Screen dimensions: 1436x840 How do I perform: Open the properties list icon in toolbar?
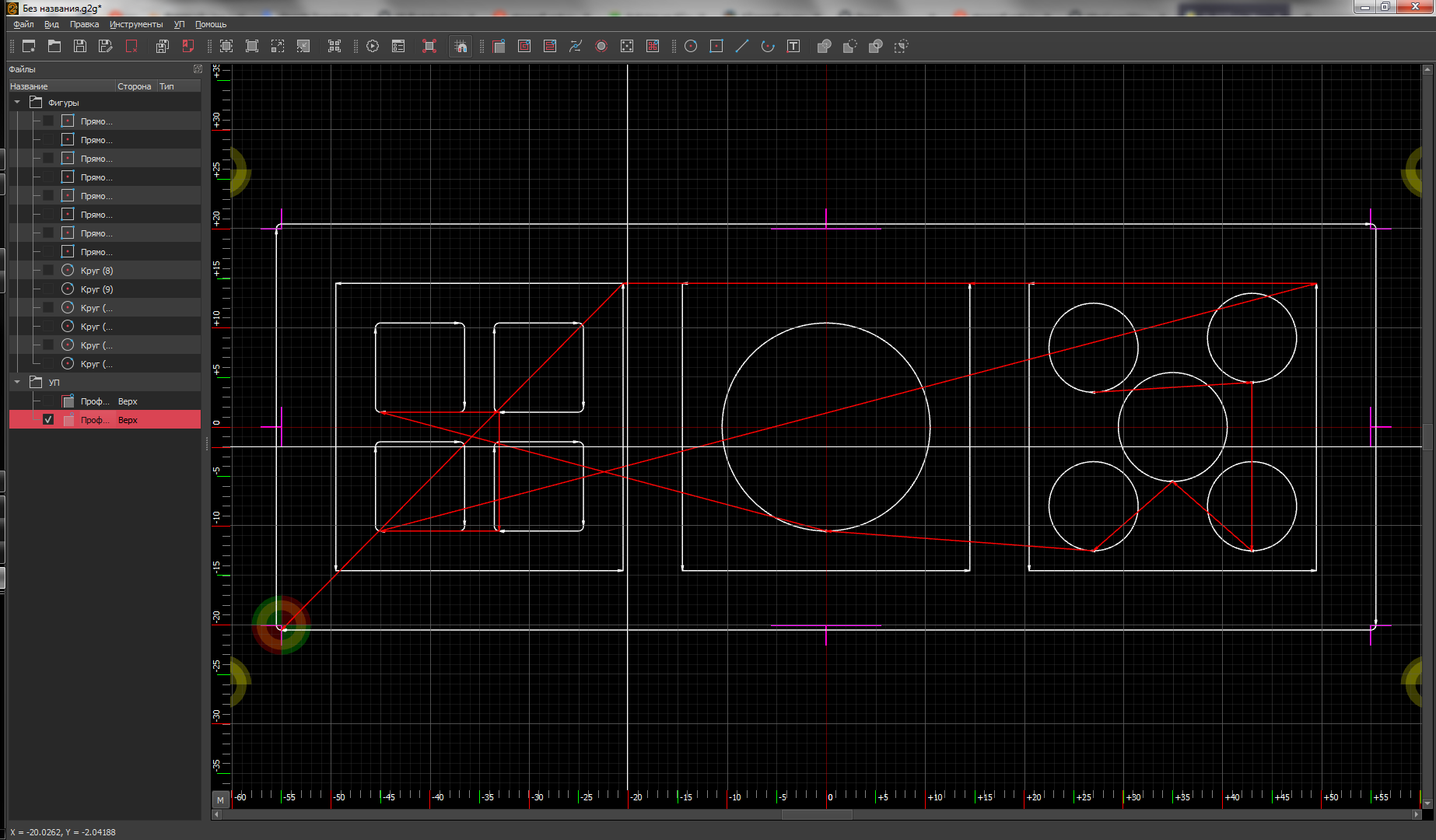coord(398,46)
